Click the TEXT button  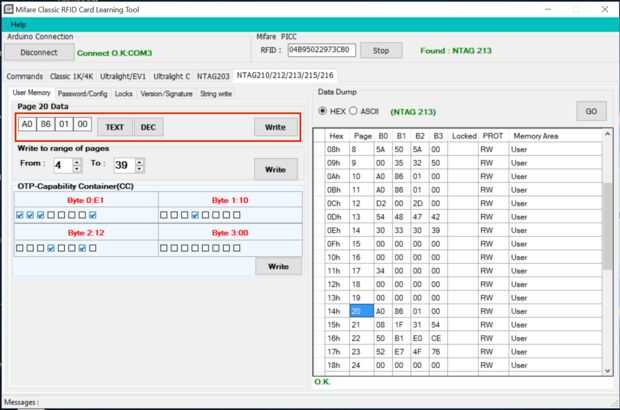pyautogui.click(x=115, y=127)
